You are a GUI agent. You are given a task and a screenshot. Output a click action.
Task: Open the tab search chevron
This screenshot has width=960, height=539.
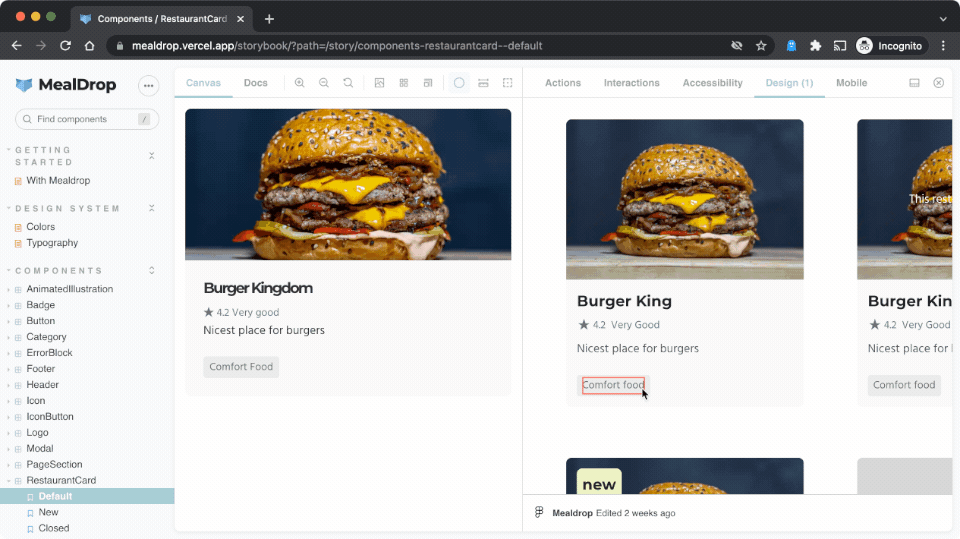pyautogui.click(x=943, y=19)
